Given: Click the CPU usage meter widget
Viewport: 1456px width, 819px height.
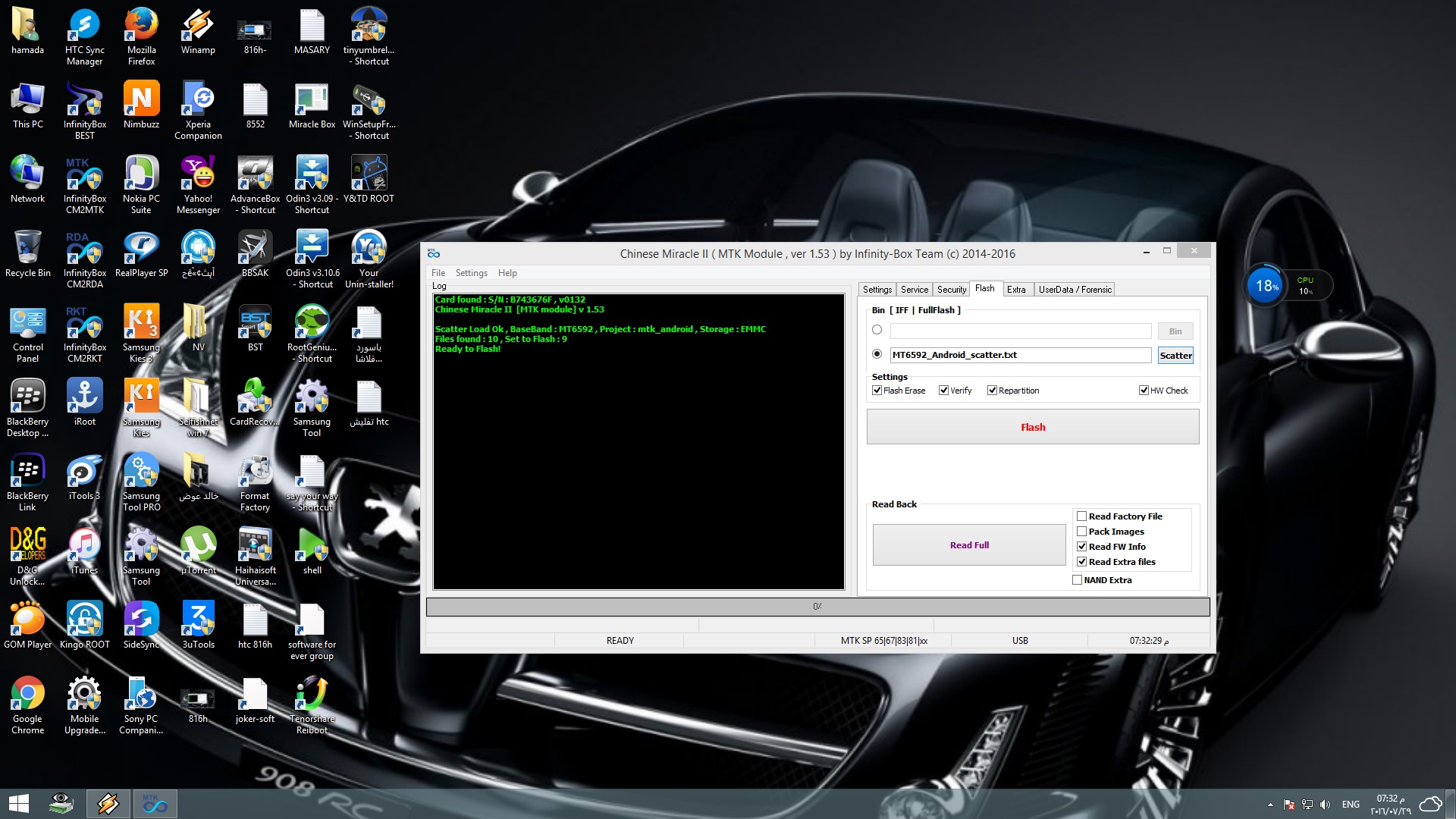Looking at the screenshot, I should [1288, 286].
